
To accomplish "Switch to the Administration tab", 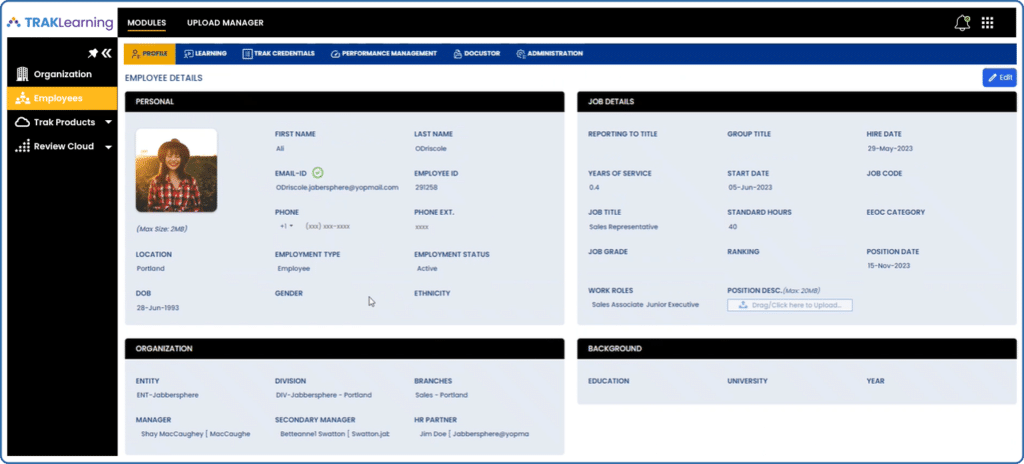I will point(549,54).
